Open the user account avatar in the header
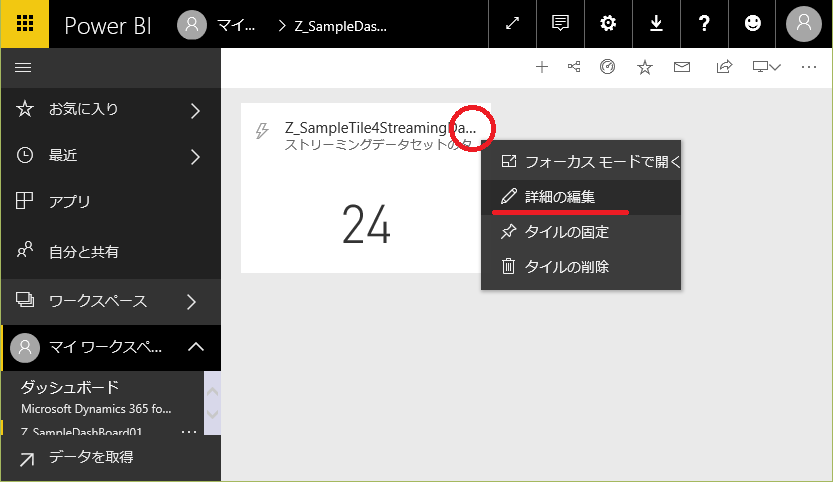This screenshot has height=482, width=833. [x=803, y=24]
